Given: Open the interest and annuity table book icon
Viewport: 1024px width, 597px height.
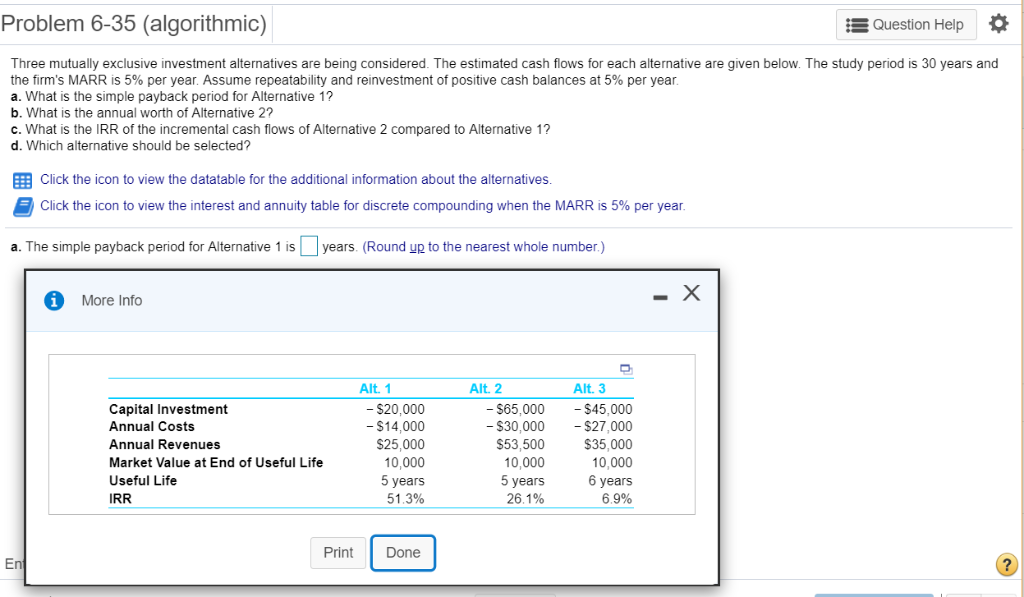Looking at the screenshot, I should (x=20, y=206).
